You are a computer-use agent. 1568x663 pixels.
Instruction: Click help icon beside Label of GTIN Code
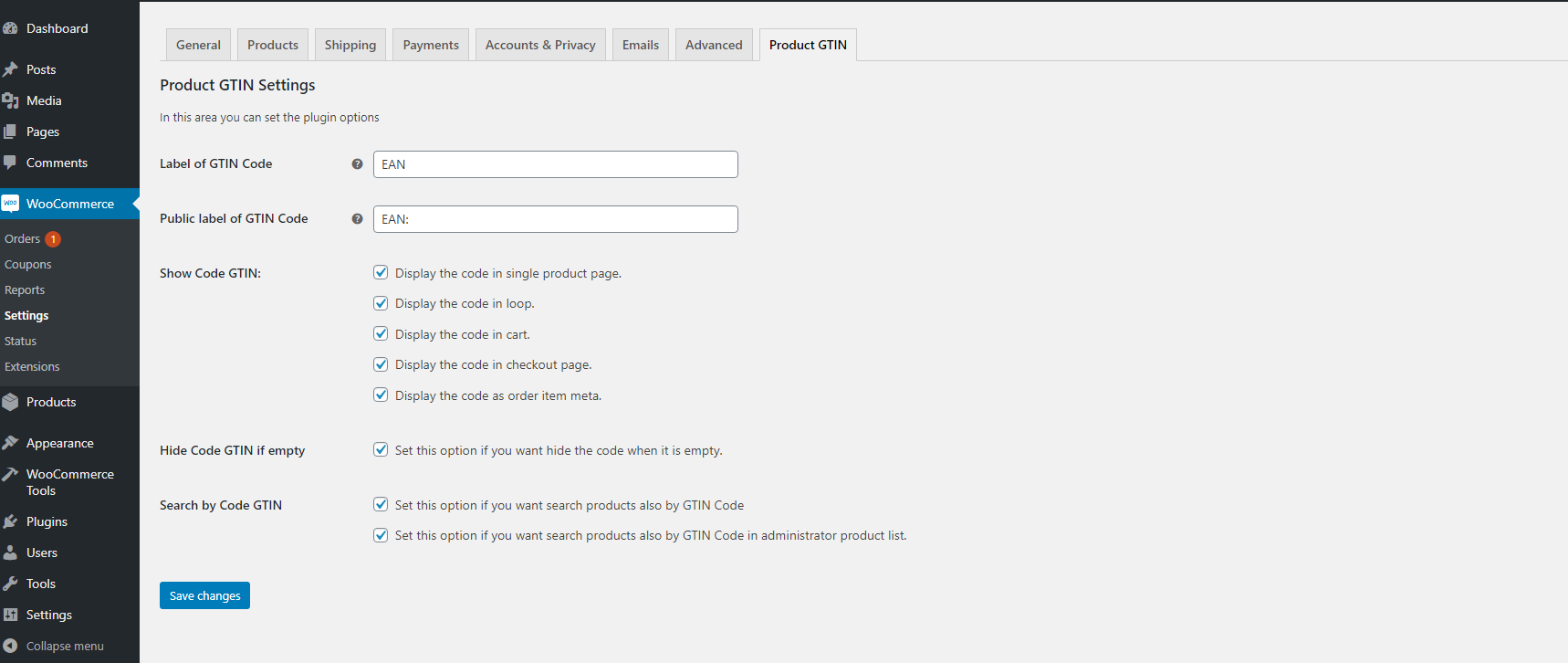(357, 164)
